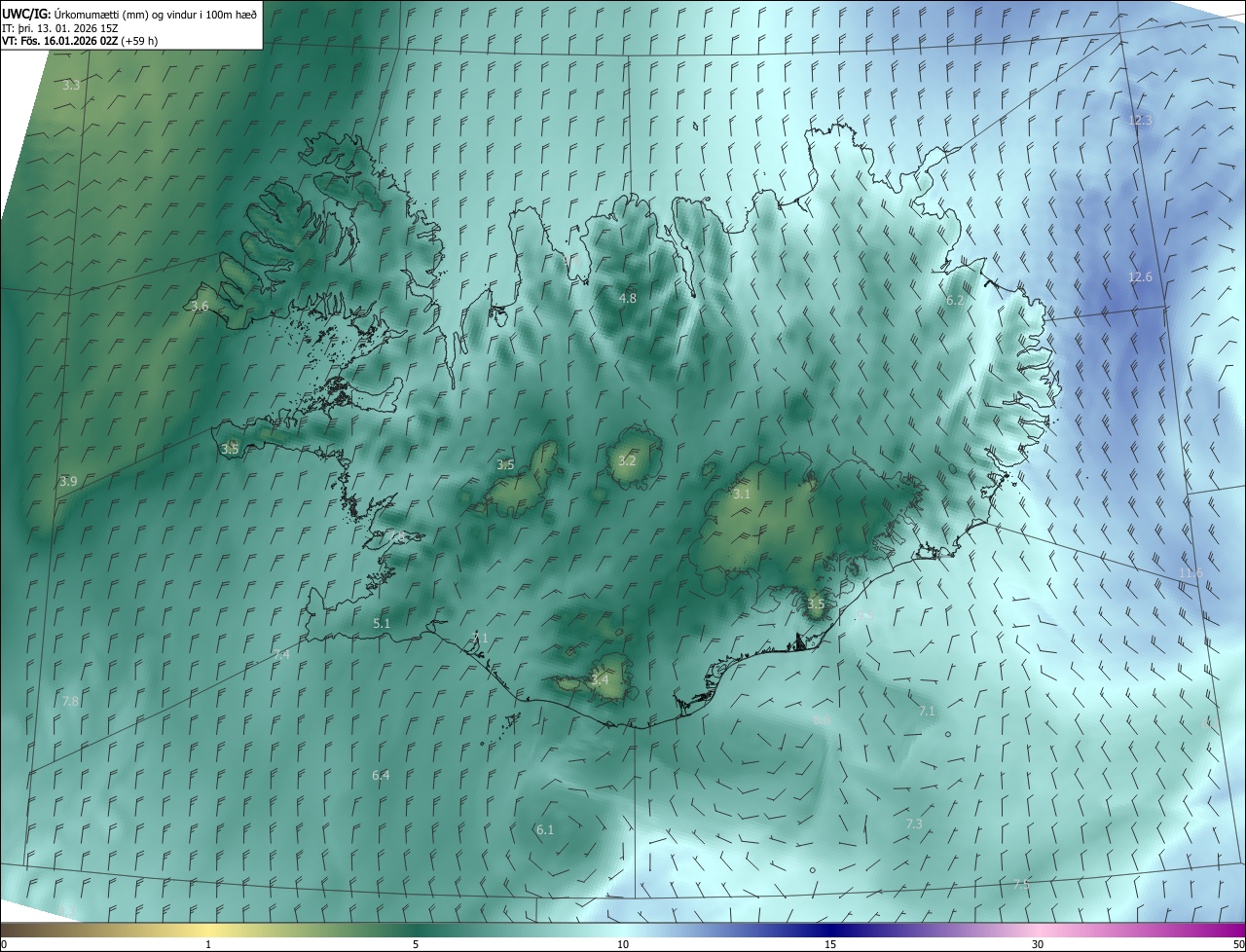
Task: Click the 5 tick on color scale
Action: [x=416, y=944]
